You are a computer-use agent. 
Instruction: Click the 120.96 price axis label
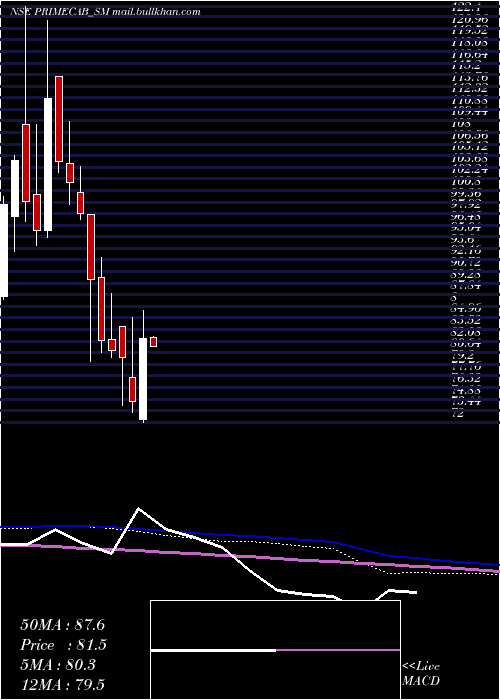[x=469, y=20]
